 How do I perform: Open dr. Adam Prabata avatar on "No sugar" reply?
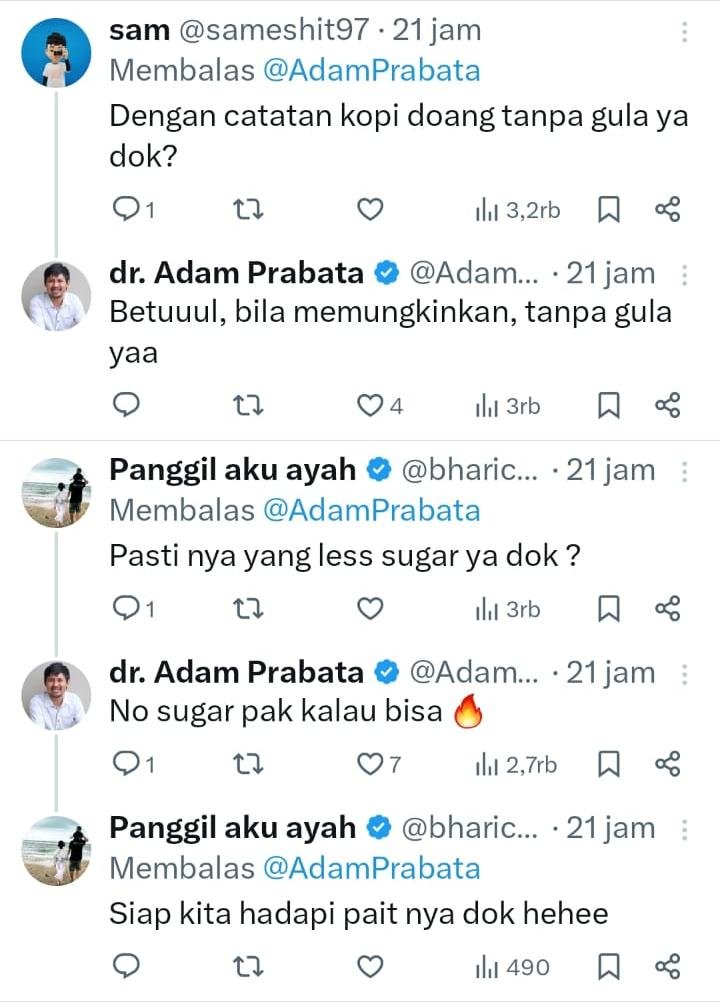click(56, 696)
